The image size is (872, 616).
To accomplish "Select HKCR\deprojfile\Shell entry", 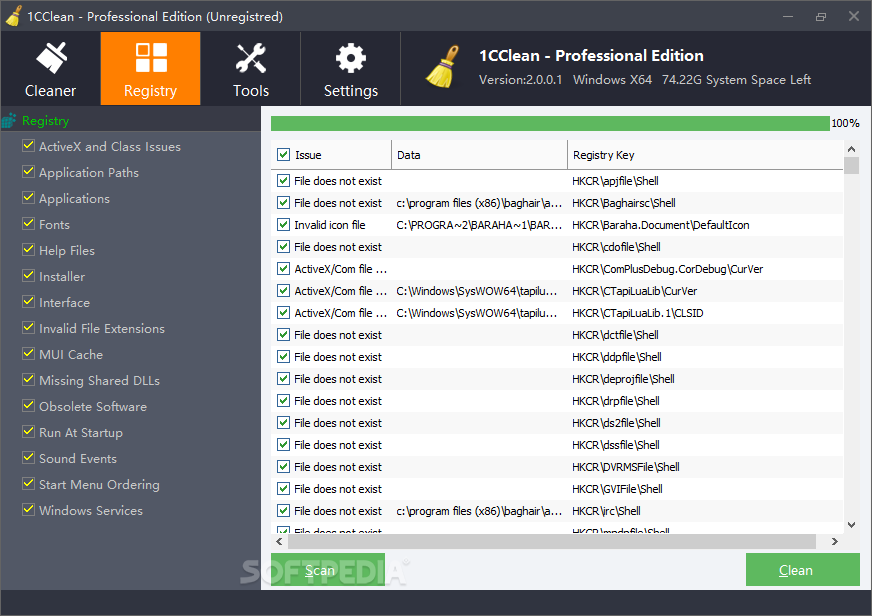I will tap(623, 379).
